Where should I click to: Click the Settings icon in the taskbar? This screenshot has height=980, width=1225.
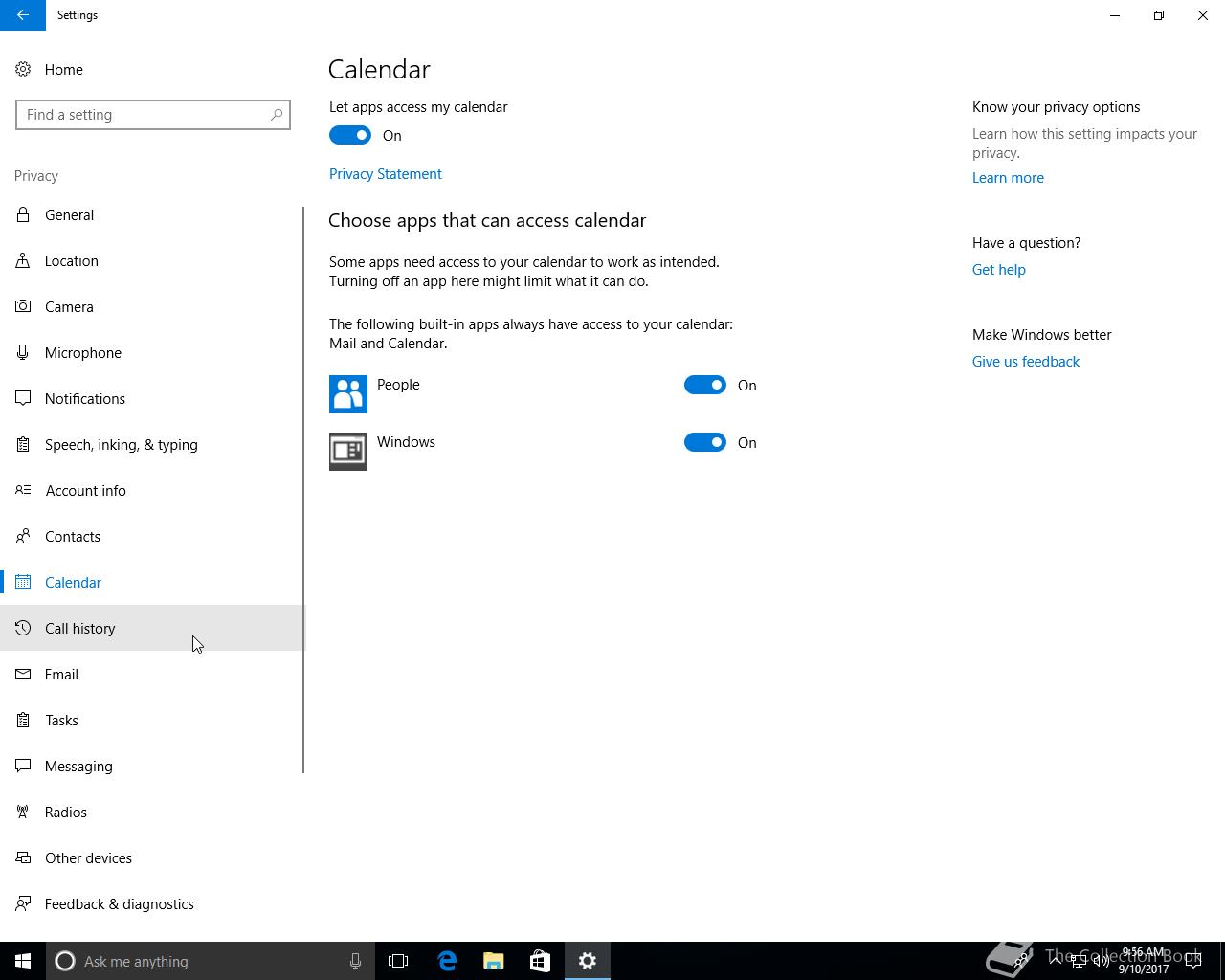588,961
